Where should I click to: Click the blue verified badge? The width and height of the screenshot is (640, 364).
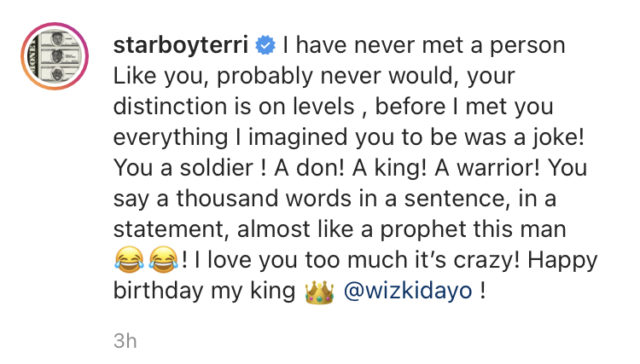[x=265, y=45]
